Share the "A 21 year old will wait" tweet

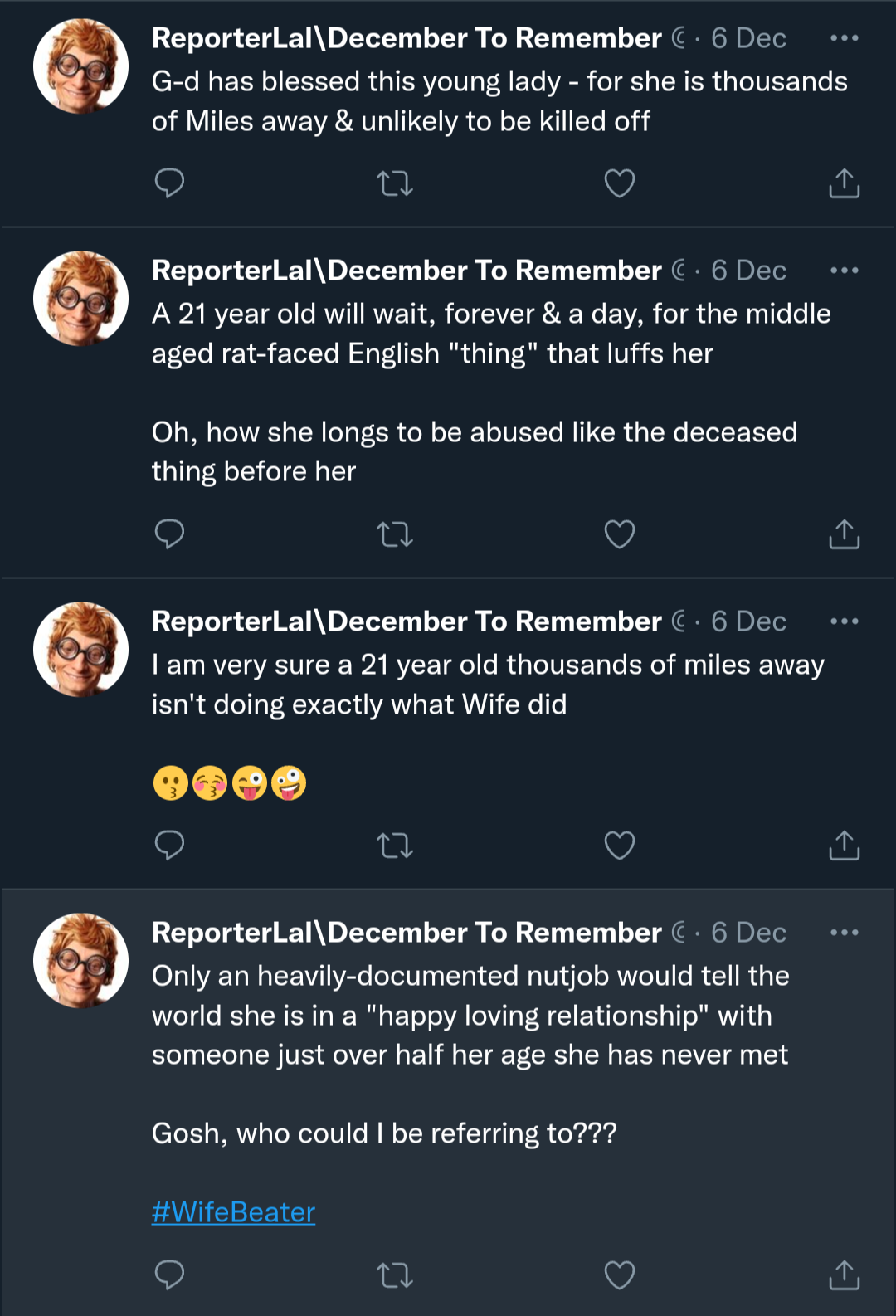(844, 534)
